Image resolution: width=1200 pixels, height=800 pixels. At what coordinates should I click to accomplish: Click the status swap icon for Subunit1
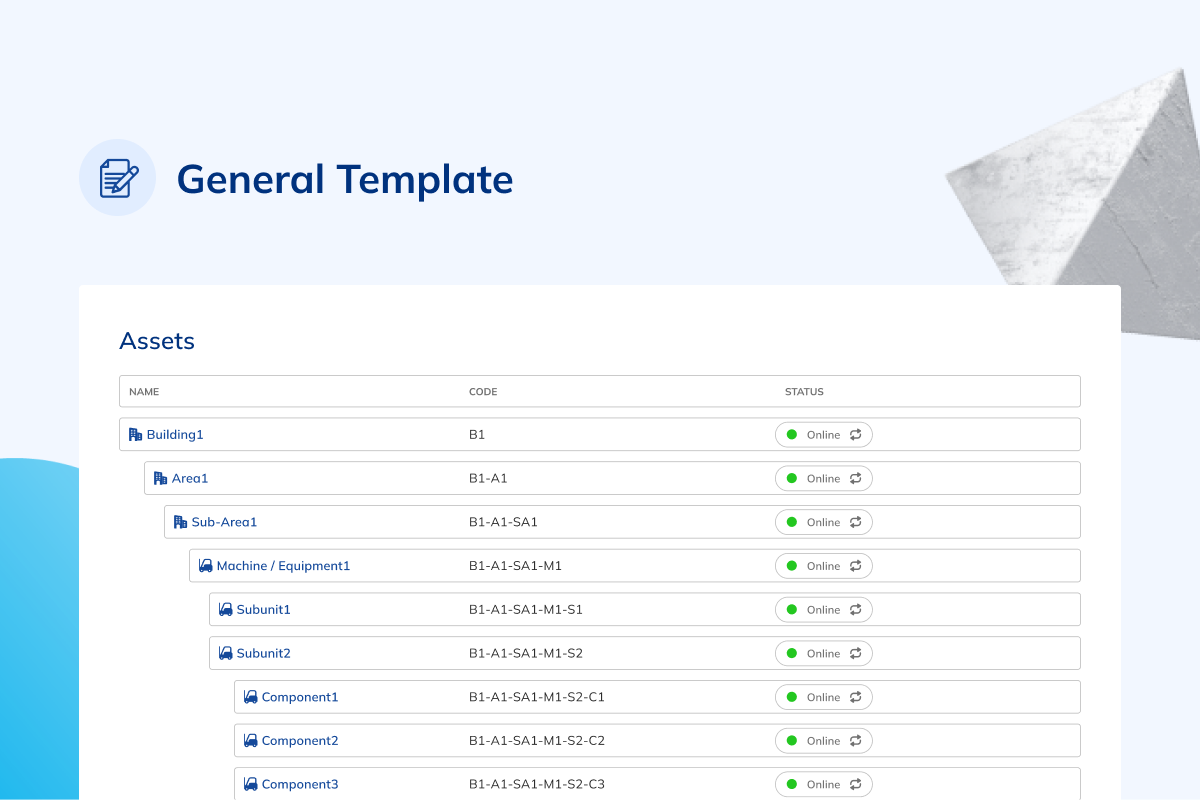pyautogui.click(x=855, y=609)
